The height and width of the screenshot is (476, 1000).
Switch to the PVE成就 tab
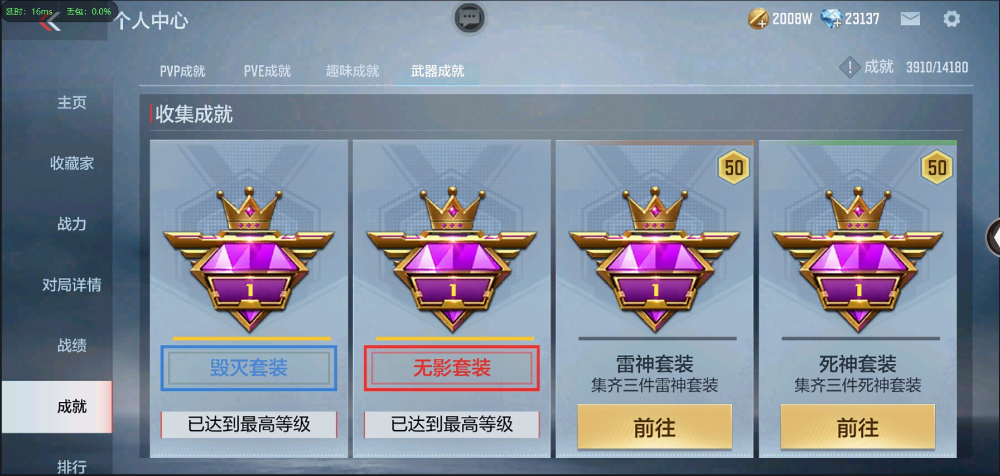pyautogui.click(x=267, y=71)
